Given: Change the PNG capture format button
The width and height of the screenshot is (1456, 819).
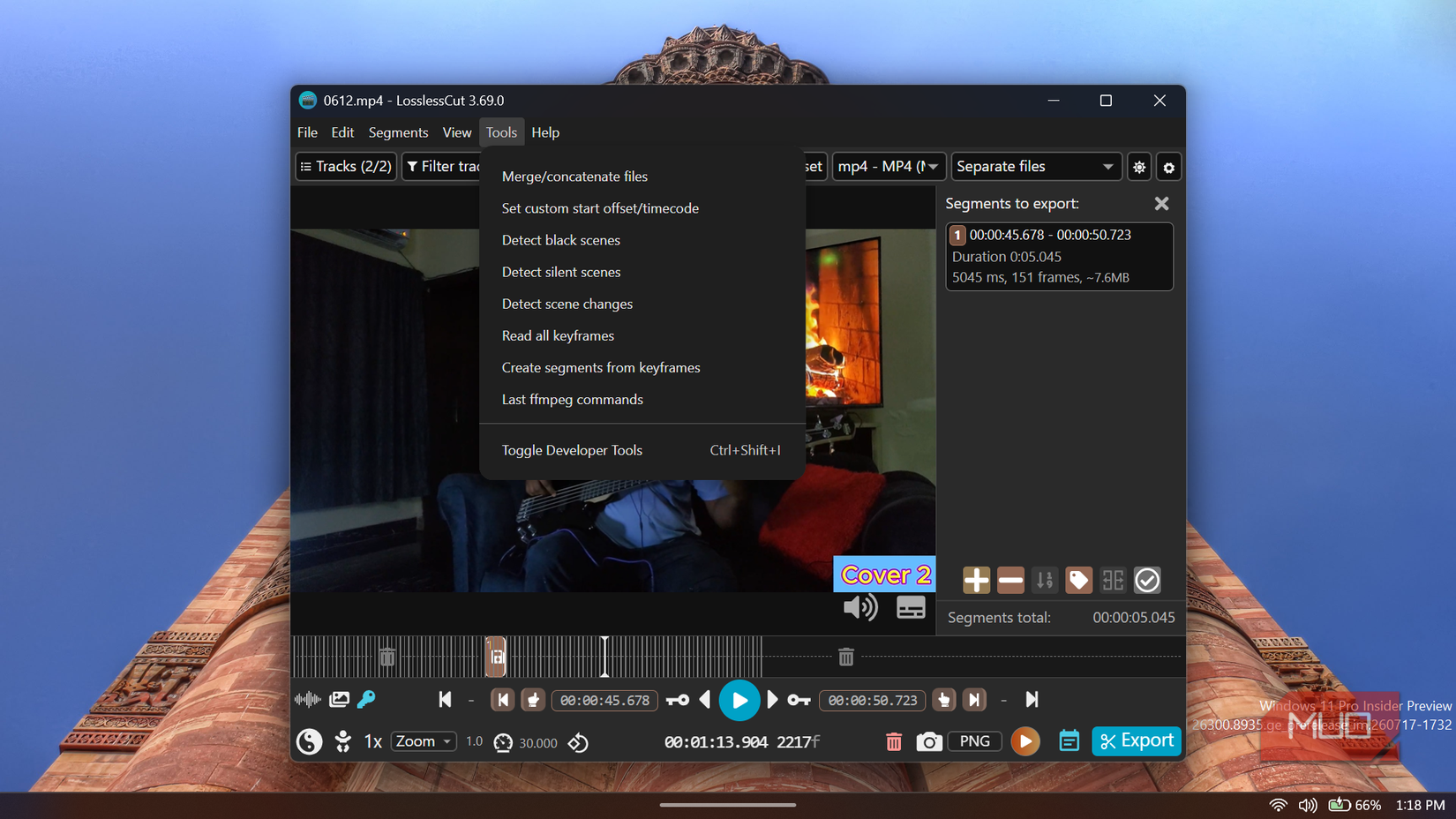Looking at the screenshot, I should point(974,741).
